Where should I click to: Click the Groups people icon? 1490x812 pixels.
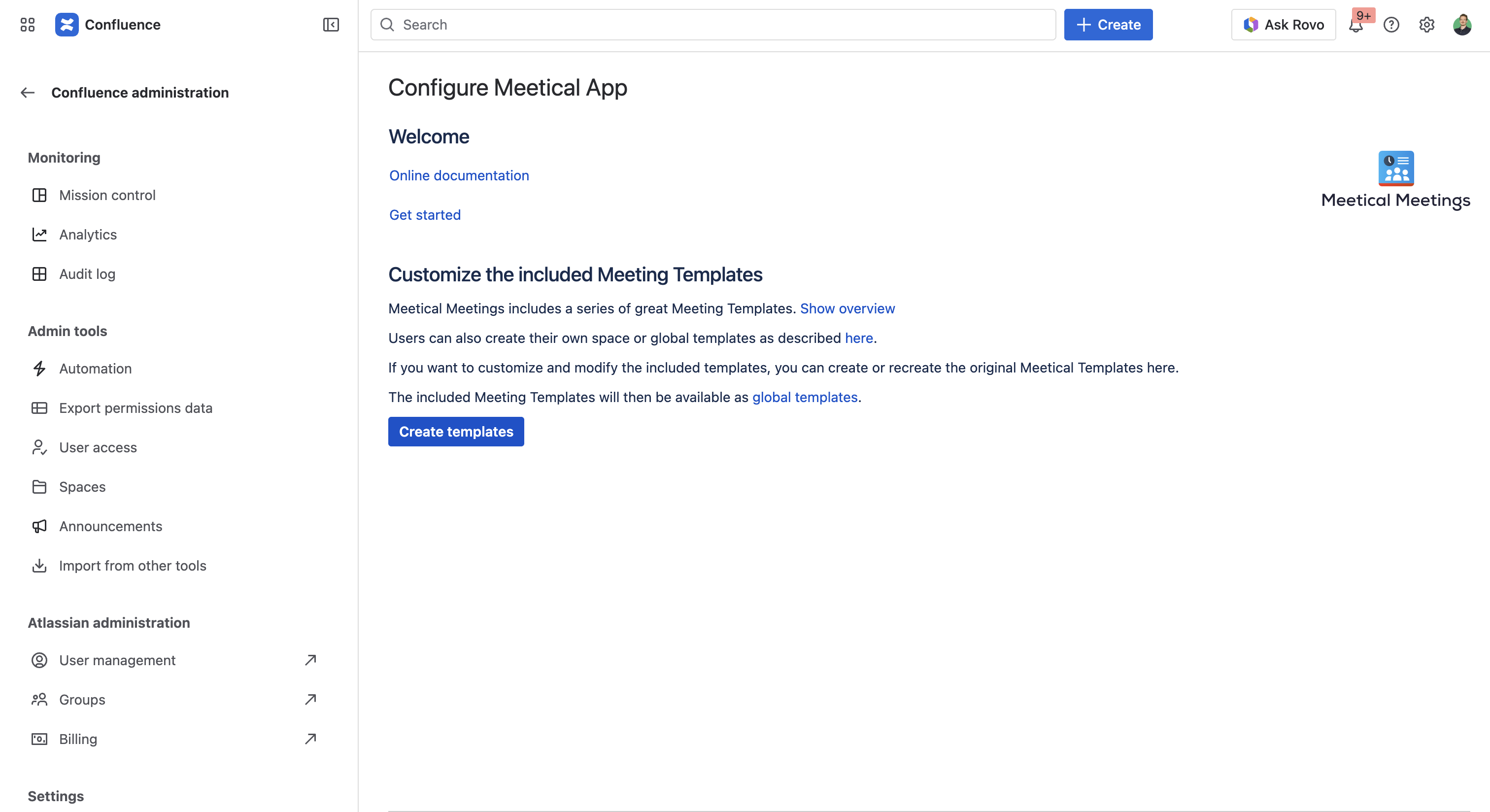pyautogui.click(x=39, y=699)
